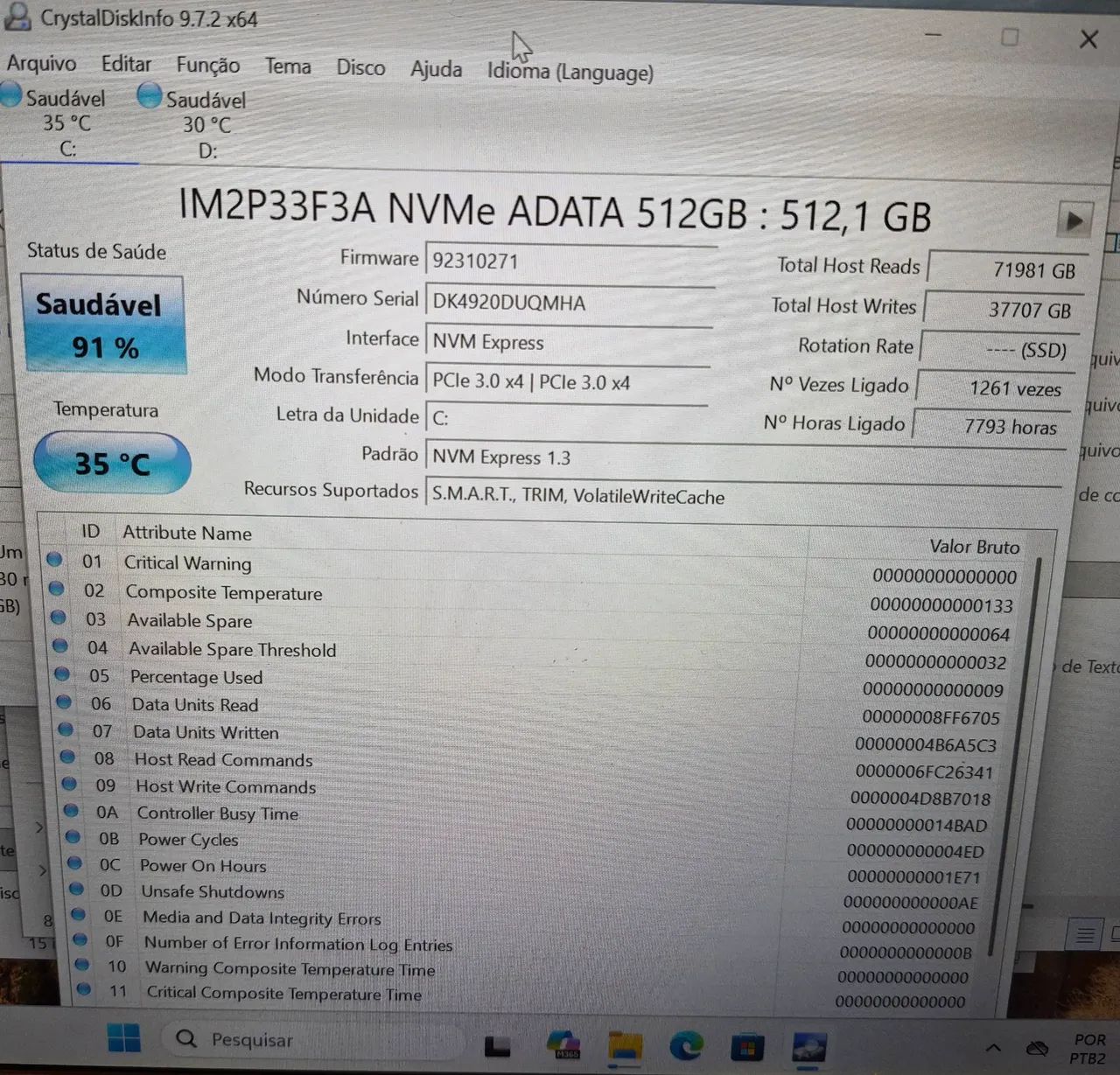Click the Power Cycles status dot
This screenshot has width=1120, height=1075.
[x=73, y=837]
